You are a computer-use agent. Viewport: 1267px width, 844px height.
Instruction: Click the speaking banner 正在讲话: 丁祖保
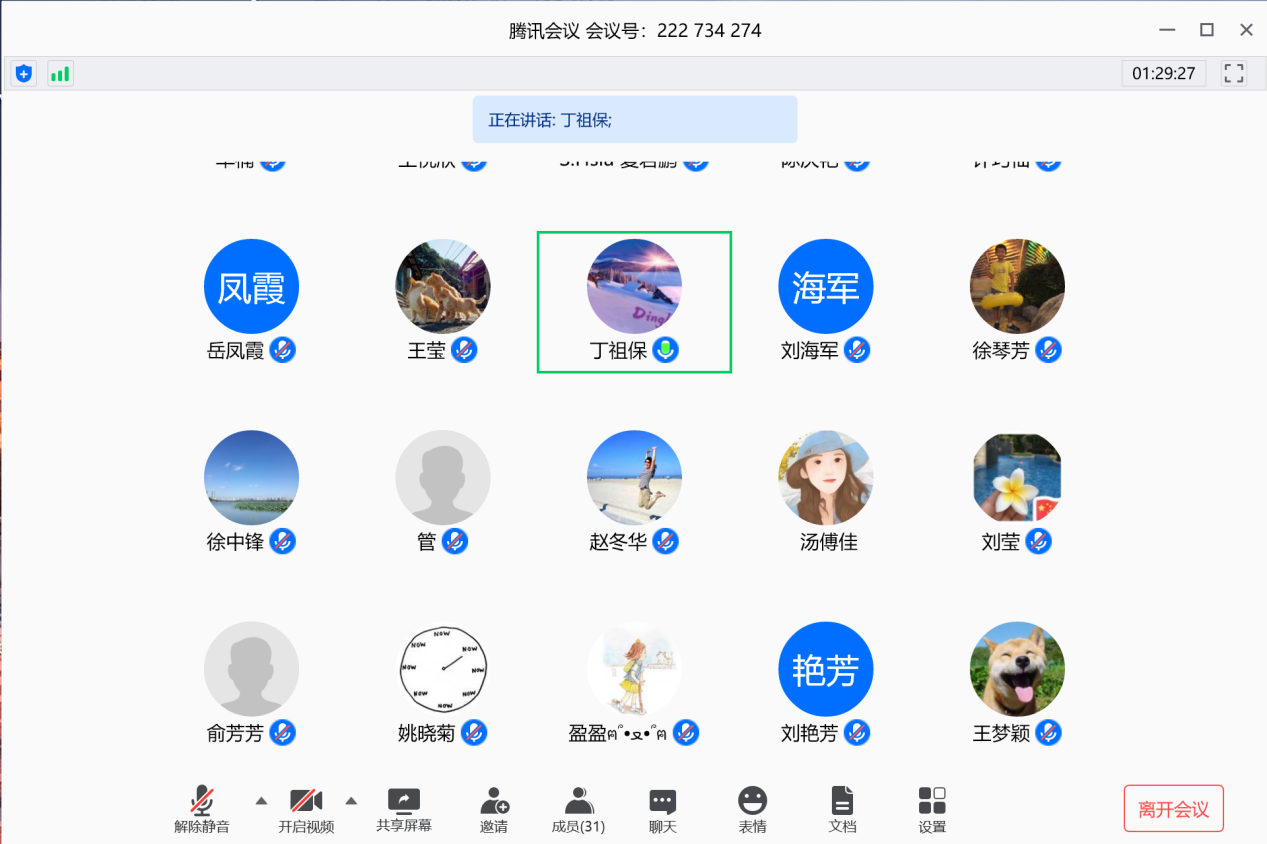634,120
